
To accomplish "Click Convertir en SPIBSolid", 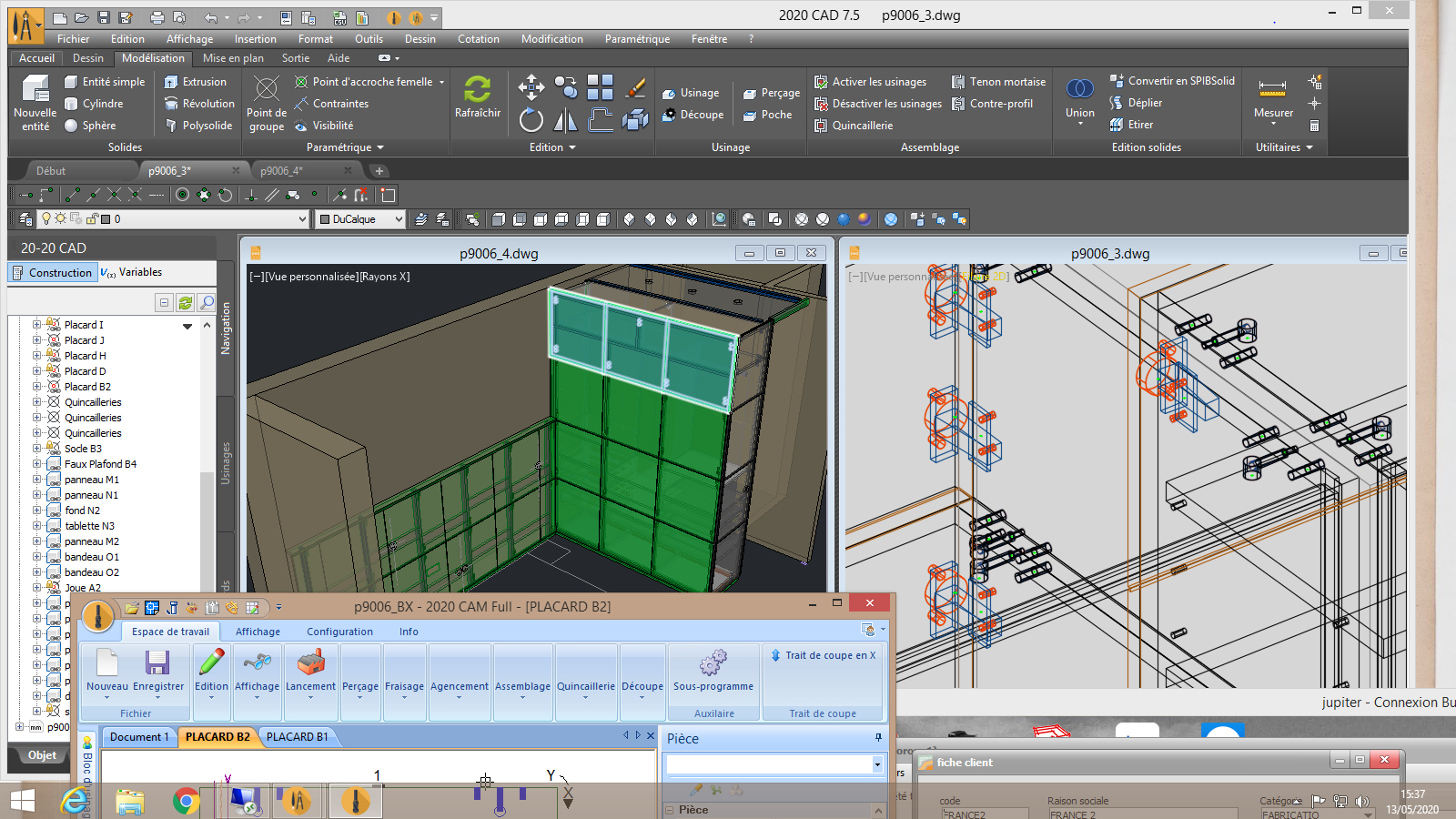I will point(1172,81).
